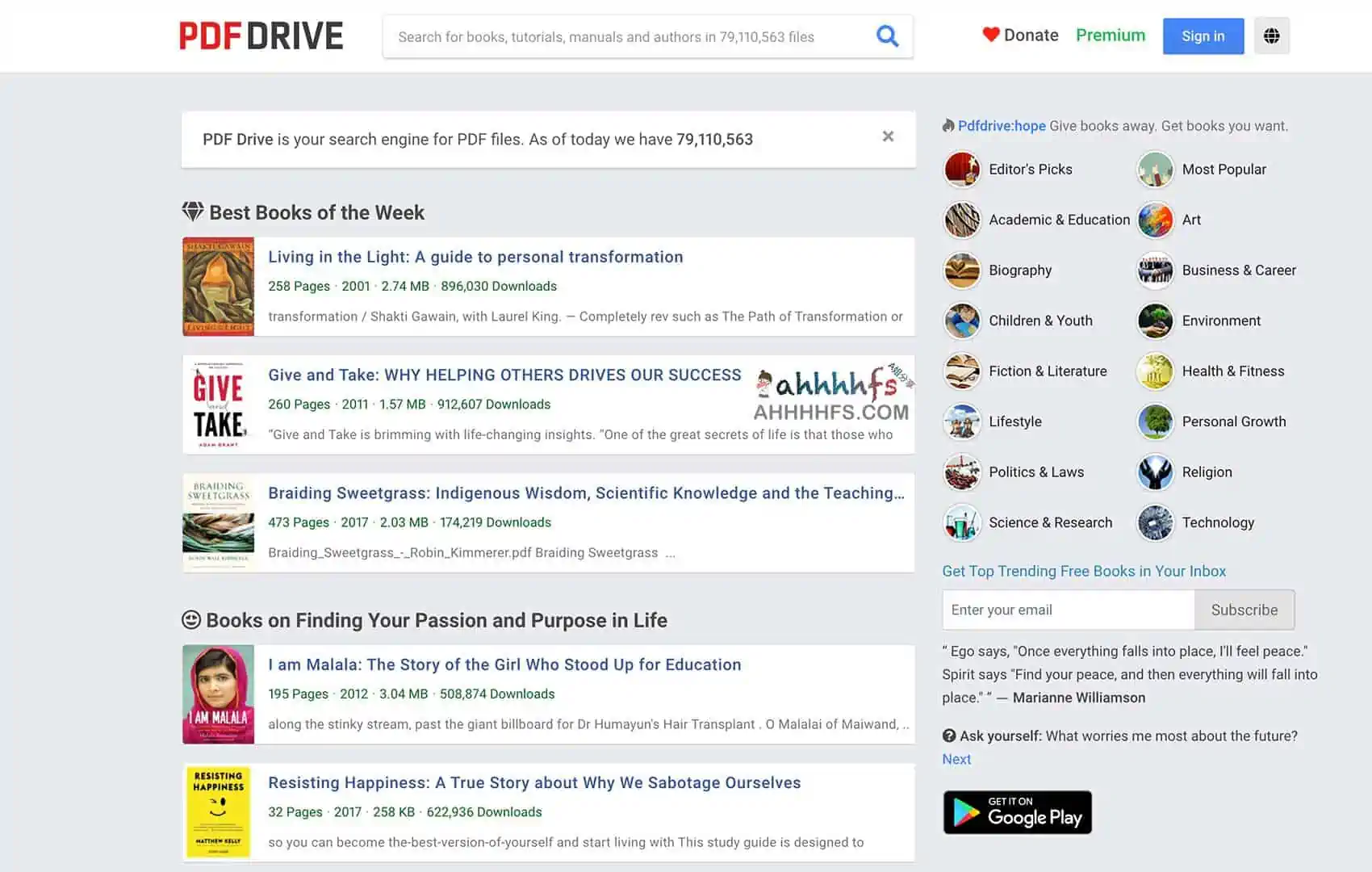Click the Donate heart link
The image size is (1372, 872).
pos(1020,36)
